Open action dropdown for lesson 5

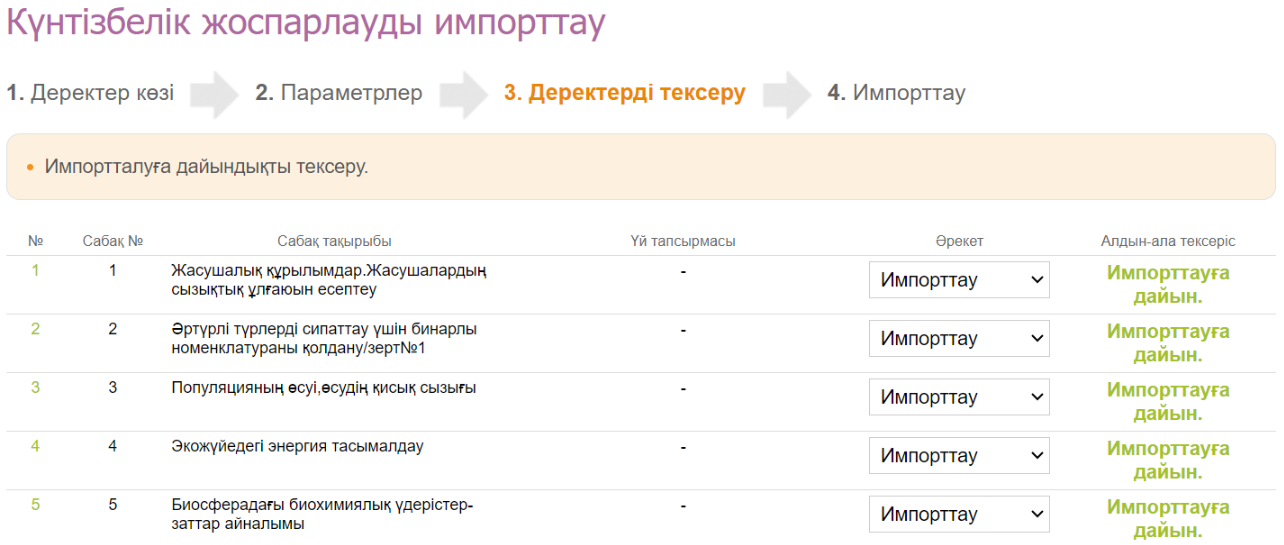pos(958,515)
